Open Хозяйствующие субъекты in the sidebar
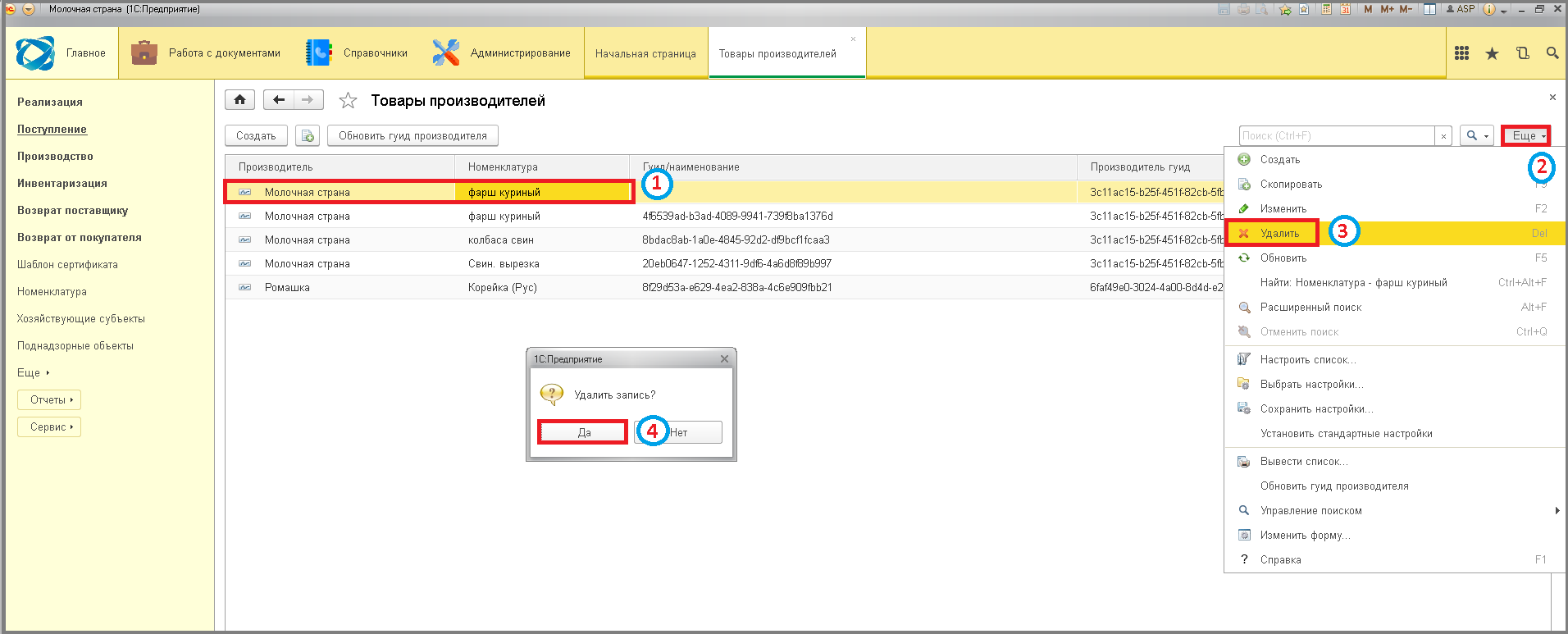This screenshot has height=634, width=1568. point(81,319)
